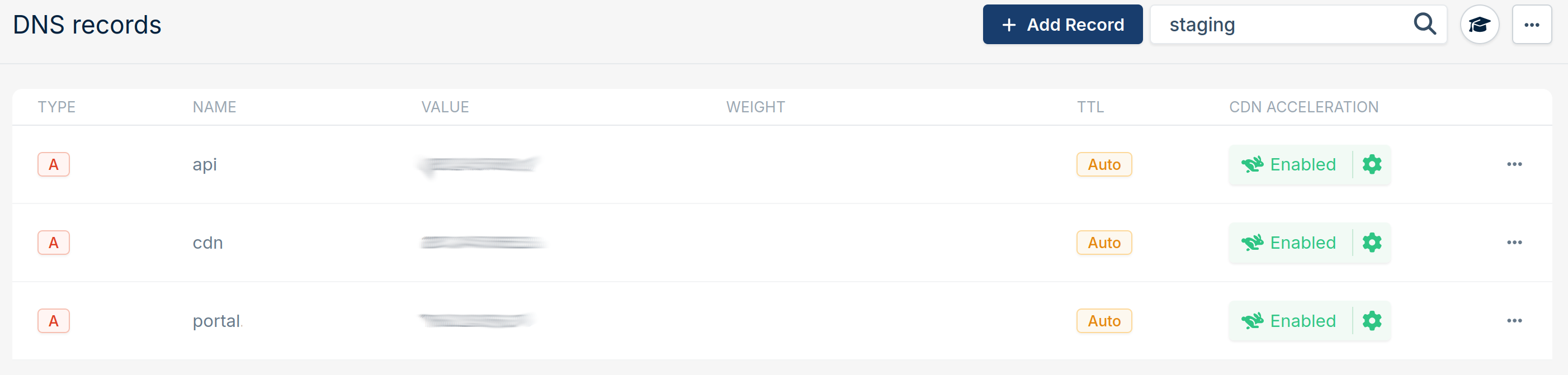Screen dimensions: 1568x375
Task: Open row actions menu for api record
Action: tap(1514, 164)
